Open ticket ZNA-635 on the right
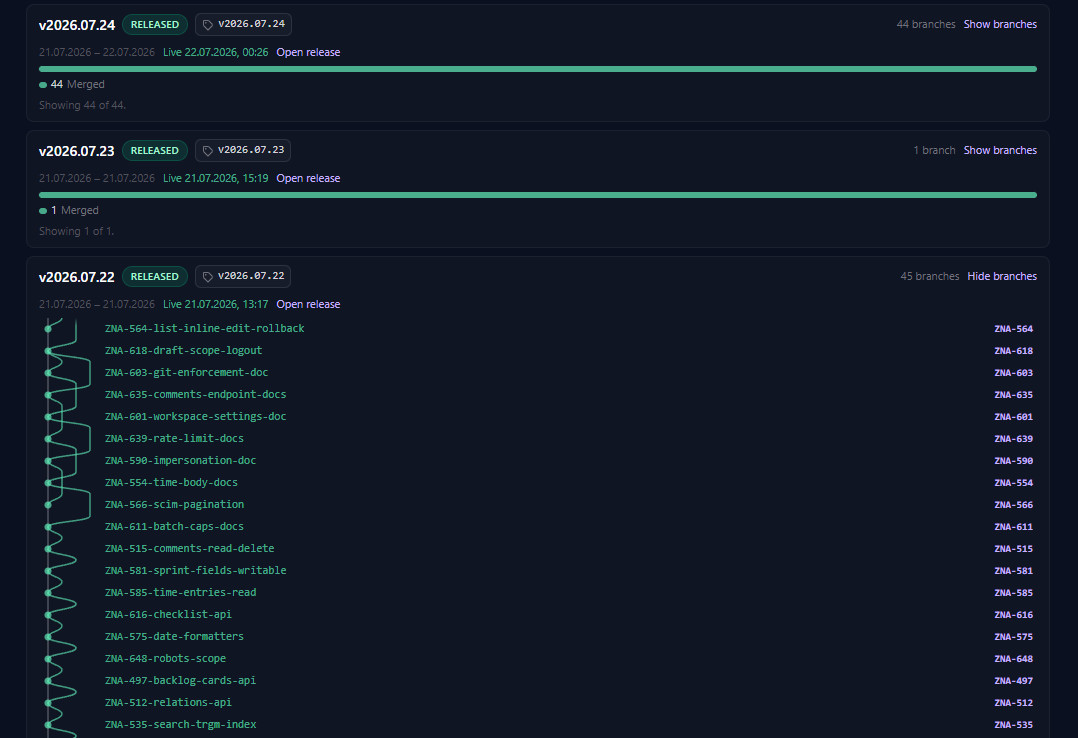 pos(1013,395)
